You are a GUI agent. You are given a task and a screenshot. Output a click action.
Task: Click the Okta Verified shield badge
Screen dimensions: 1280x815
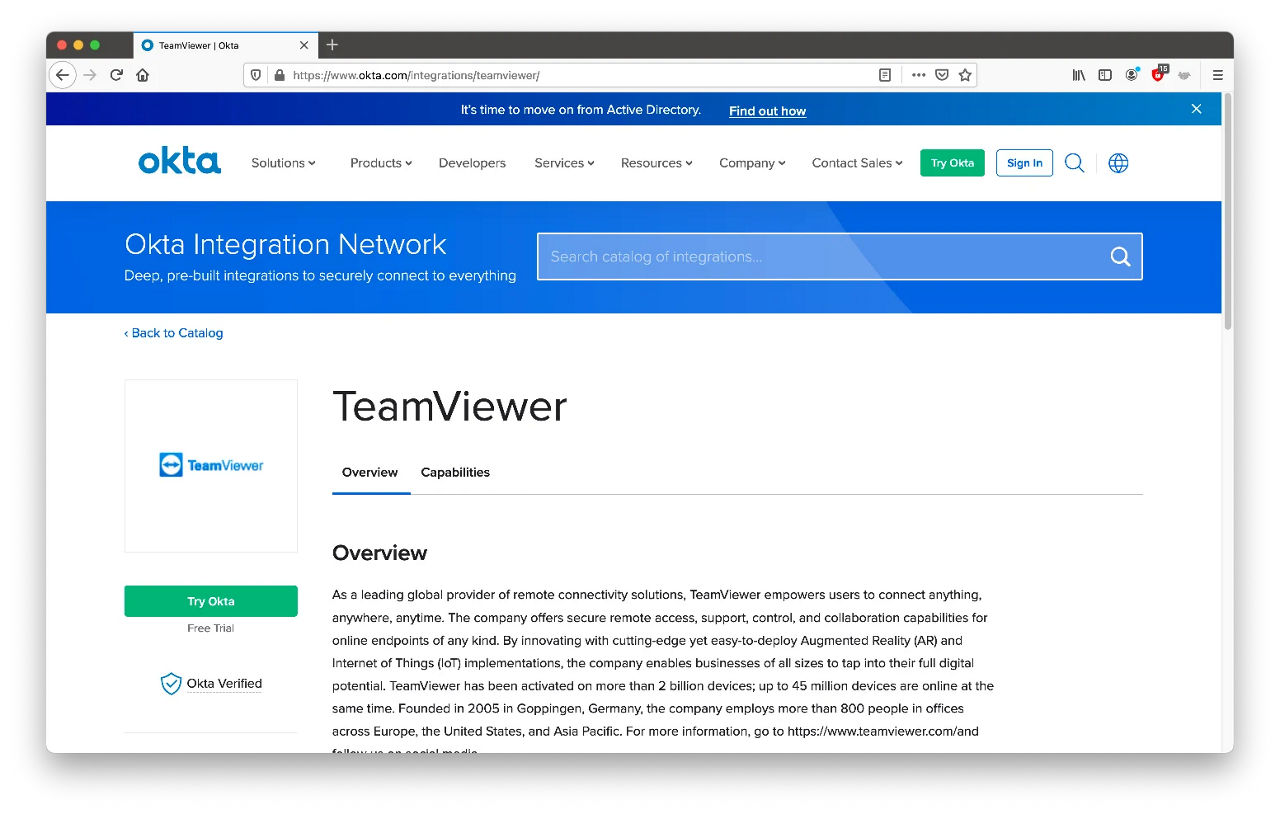click(171, 684)
